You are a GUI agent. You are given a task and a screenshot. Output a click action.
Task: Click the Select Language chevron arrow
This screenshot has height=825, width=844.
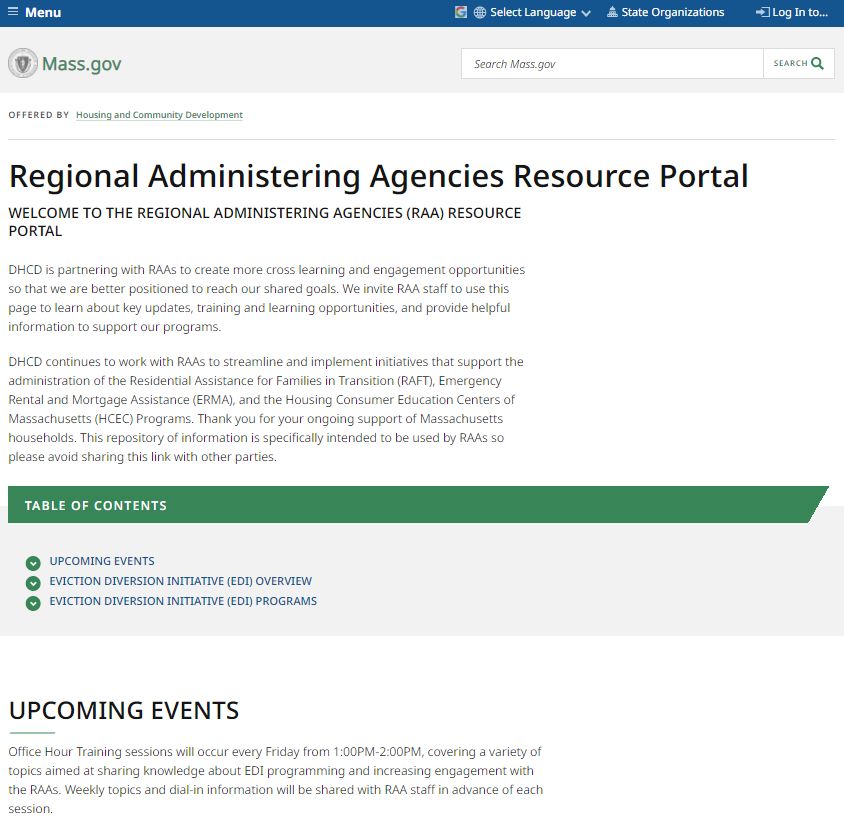pos(586,13)
